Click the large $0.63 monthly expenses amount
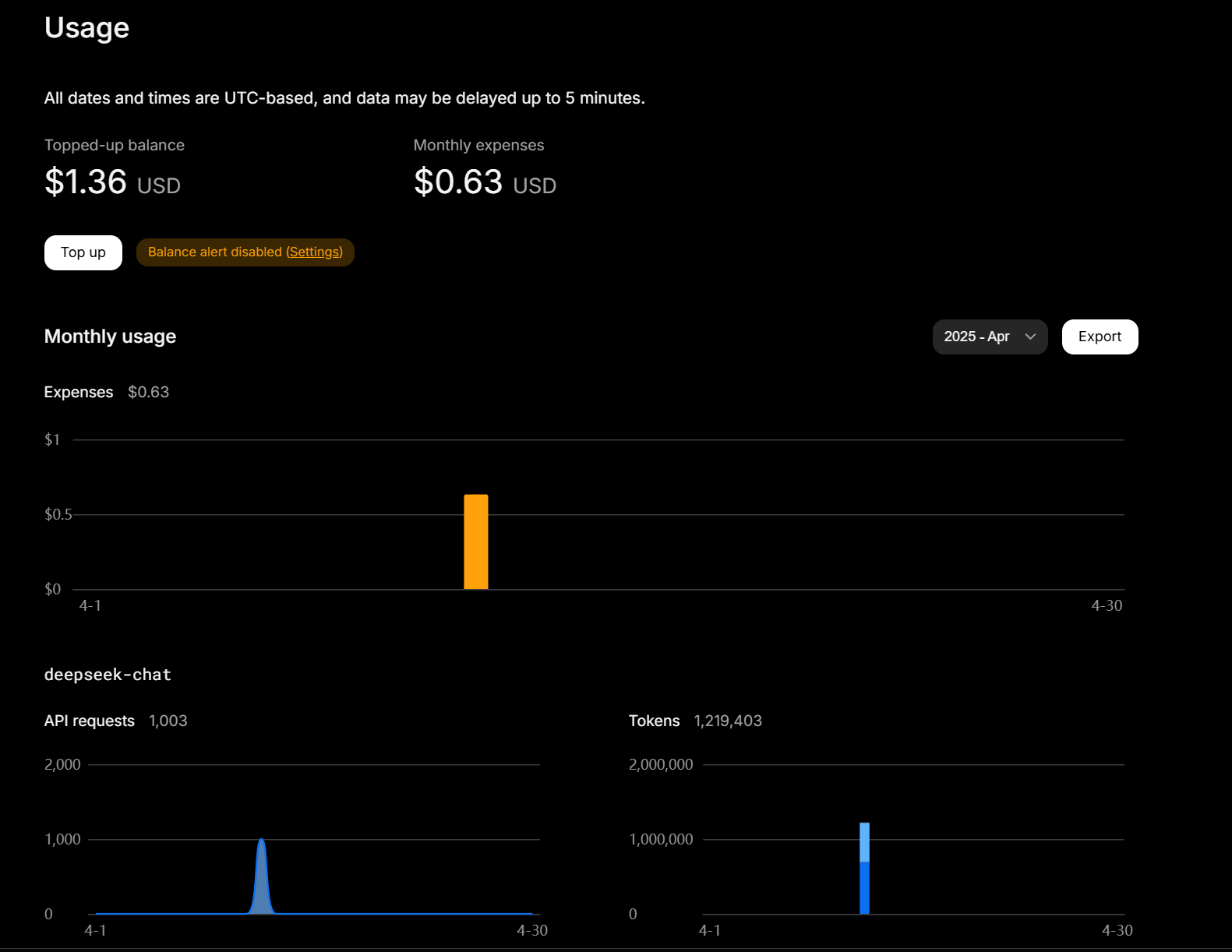Image resolution: width=1232 pixels, height=952 pixels. pos(458,182)
